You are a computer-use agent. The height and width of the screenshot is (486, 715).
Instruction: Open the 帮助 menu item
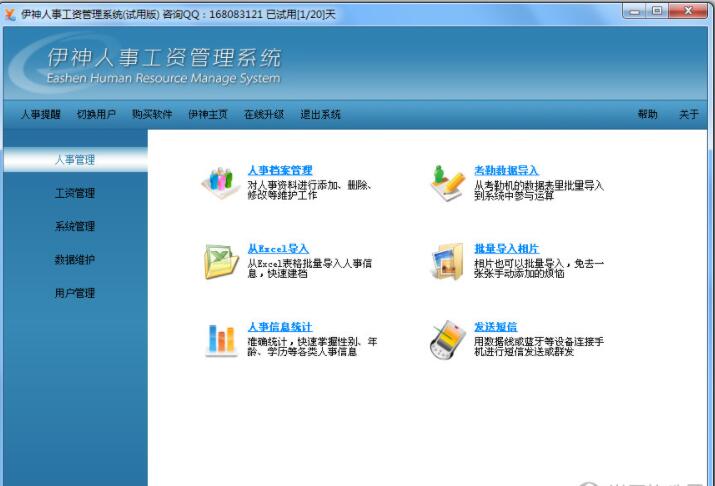pos(648,114)
